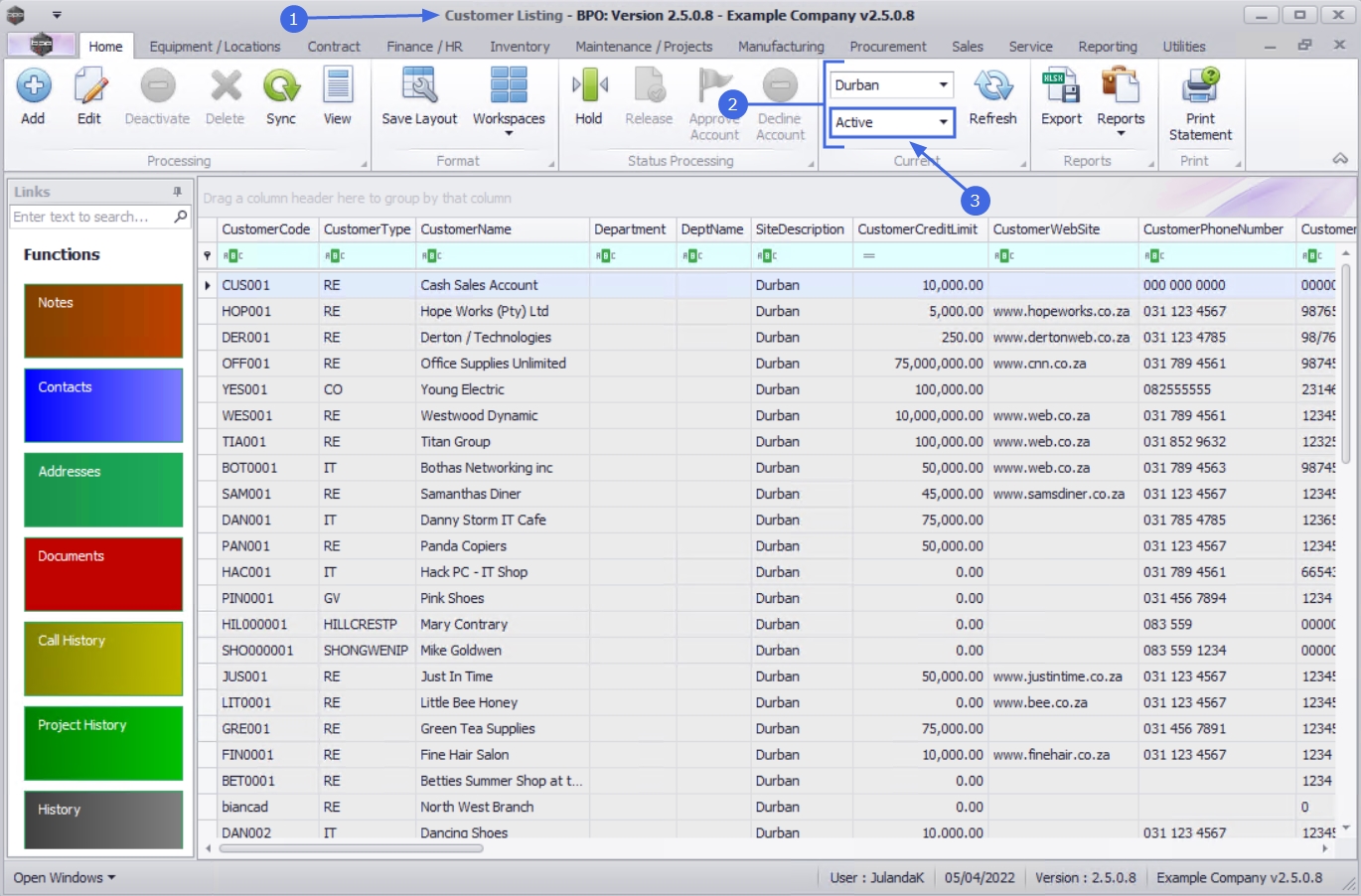Click the Links search text field
The width and height of the screenshot is (1361, 896).
pos(89,217)
